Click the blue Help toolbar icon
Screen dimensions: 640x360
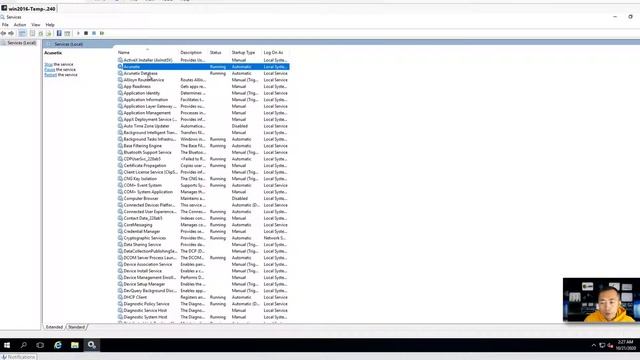click(x=59, y=33)
